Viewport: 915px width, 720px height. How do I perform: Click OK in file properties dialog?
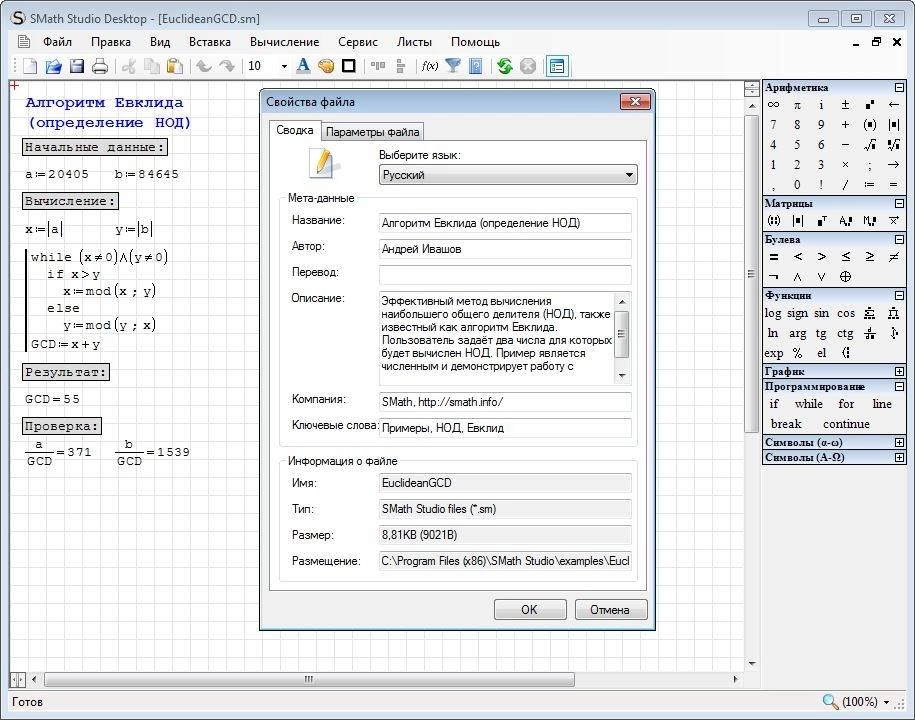[x=530, y=610]
